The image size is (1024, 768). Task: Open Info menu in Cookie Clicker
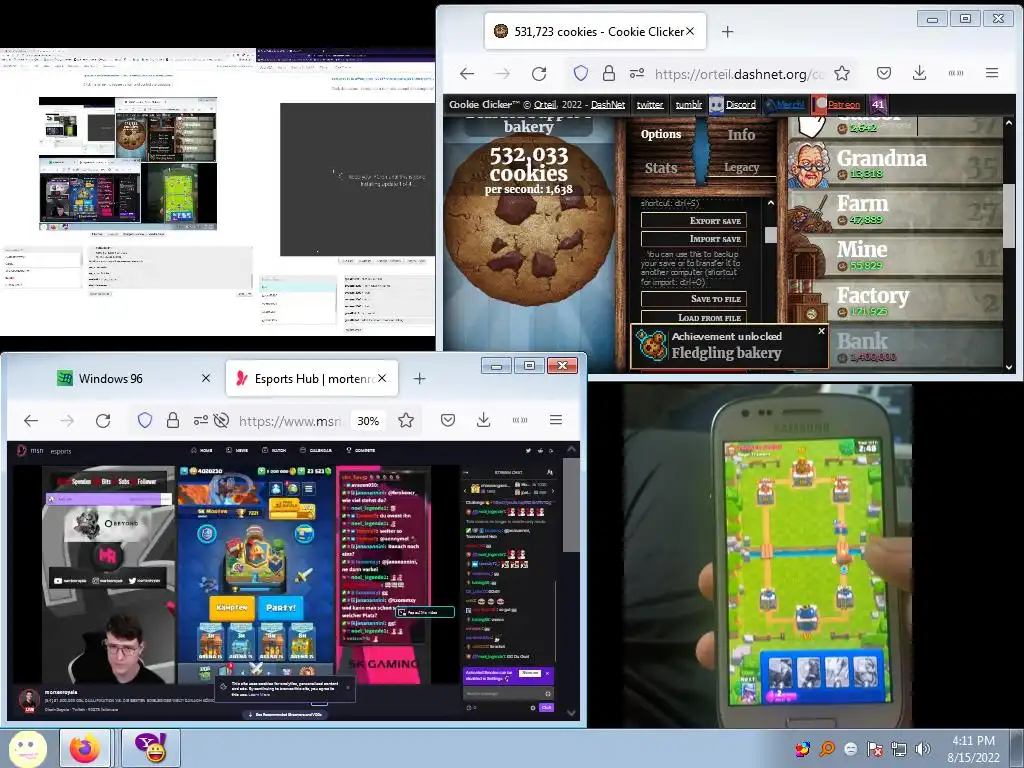click(741, 135)
